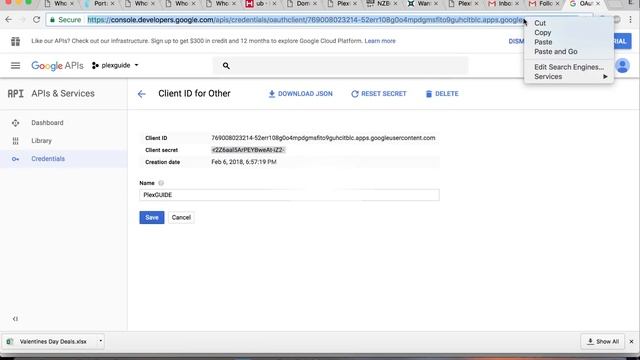640x360 pixels.
Task: Click Show All downloads button
Action: click(x=602, y=342)
